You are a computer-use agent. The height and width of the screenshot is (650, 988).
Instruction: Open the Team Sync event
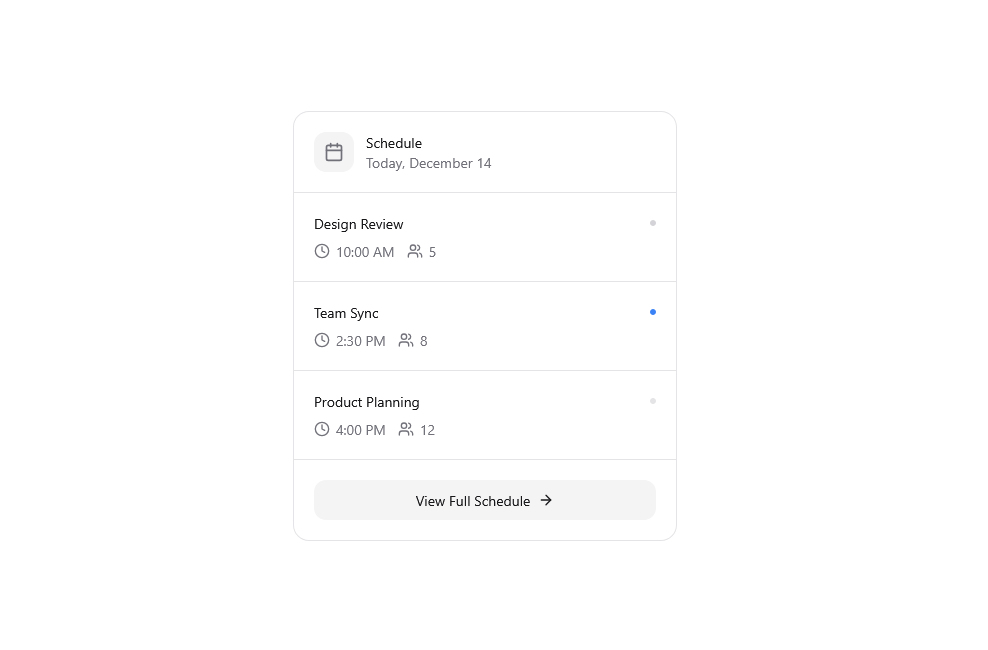point(485,326)
